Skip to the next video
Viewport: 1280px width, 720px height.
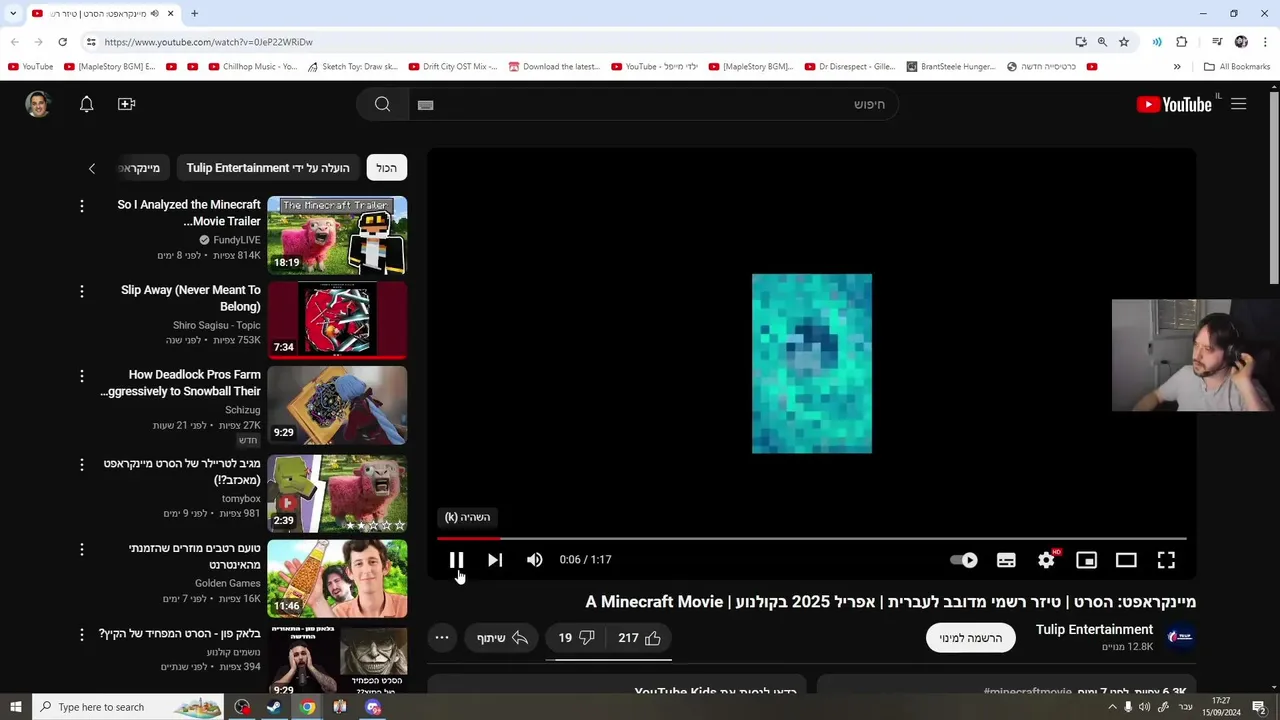tap(495, 560)
